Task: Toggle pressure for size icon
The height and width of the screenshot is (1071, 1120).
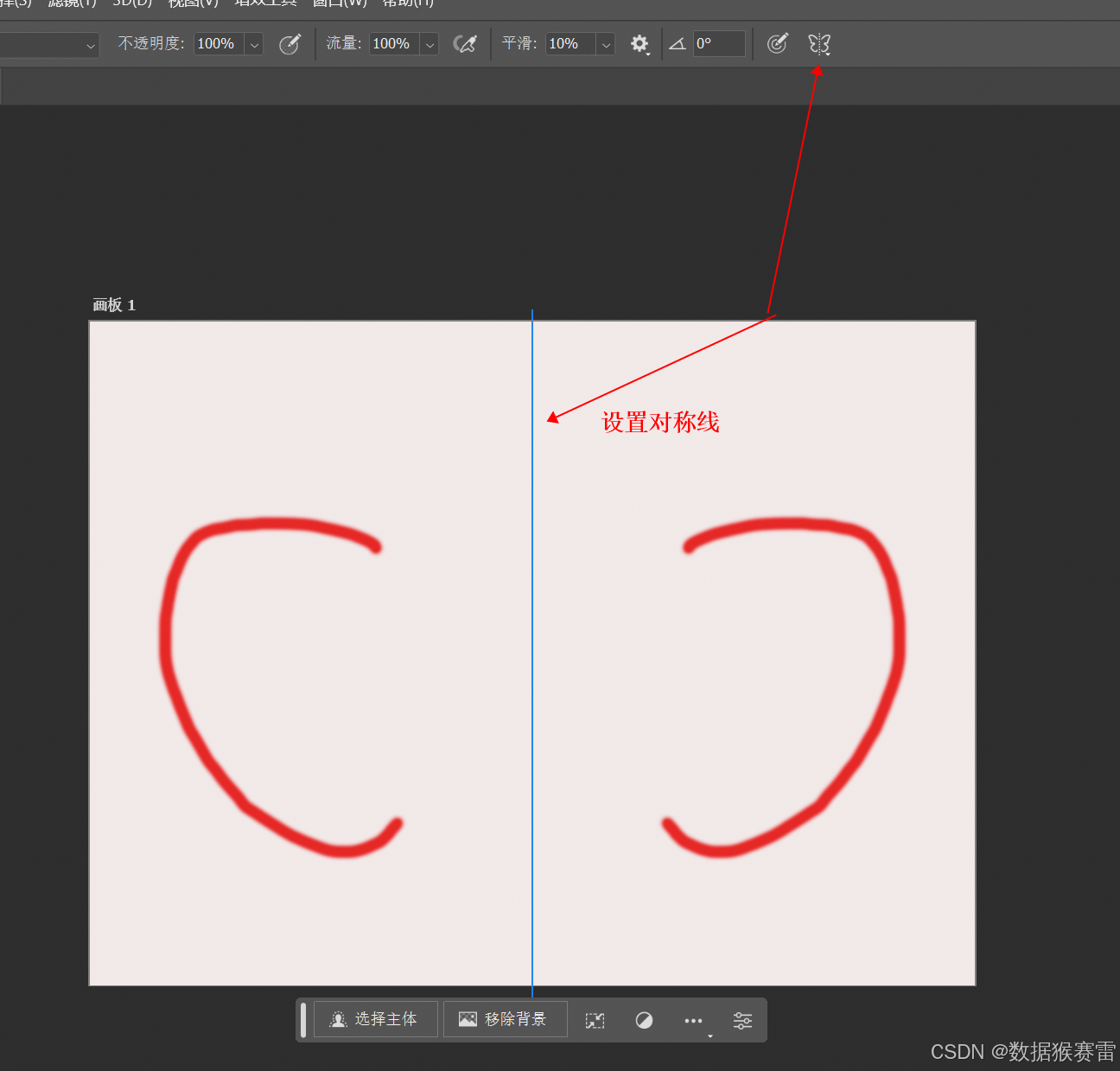Action: [x=778, y=43]
